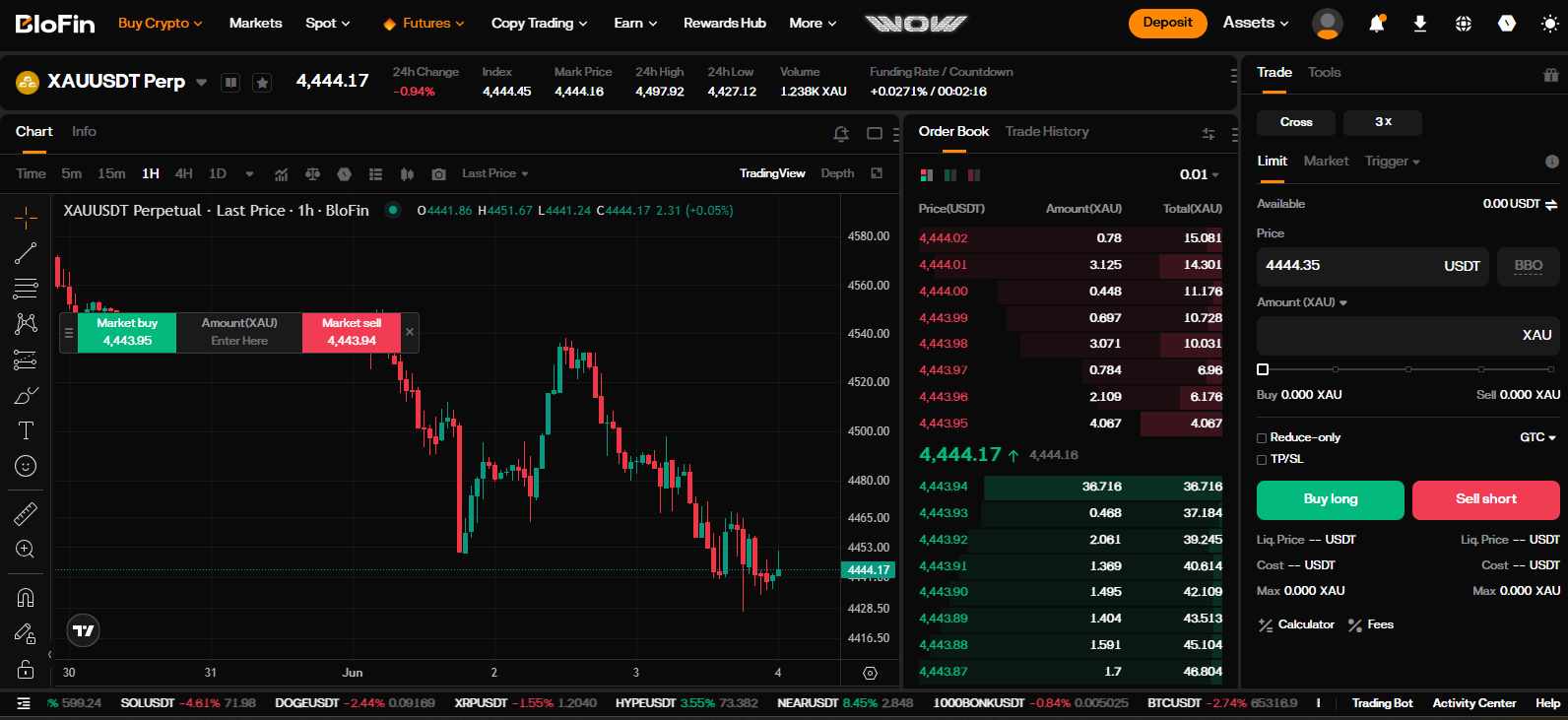The width and height of the screenshot is (1568, 720).
Task: Open the Buy Crypto dropdown menu
Action: pyautogui.click(x=160, y=23)
